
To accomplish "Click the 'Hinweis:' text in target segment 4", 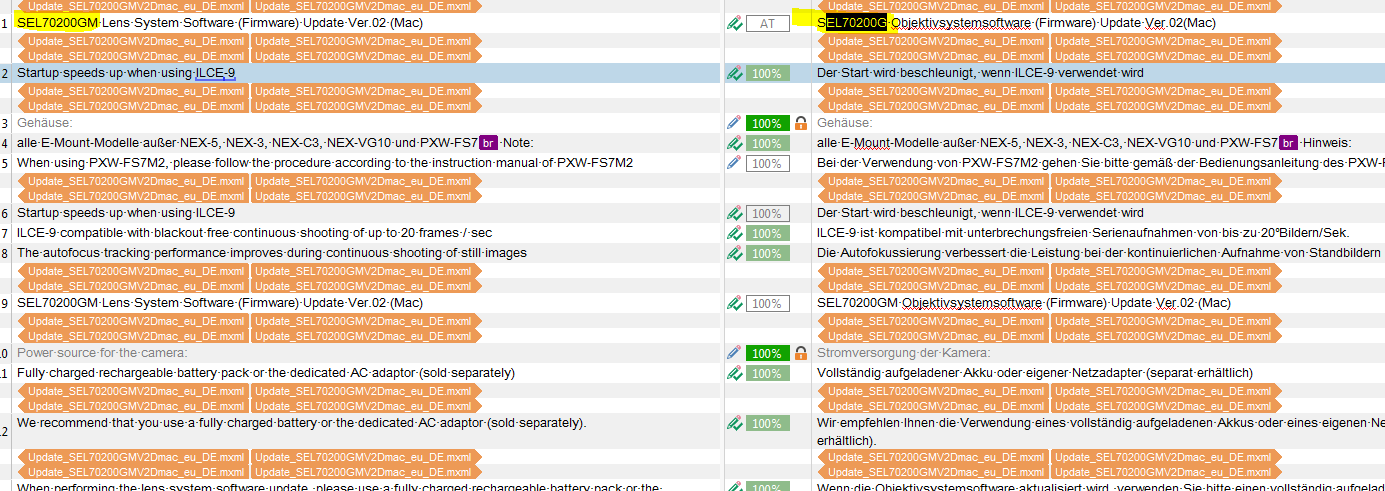I will point(1327,143).
